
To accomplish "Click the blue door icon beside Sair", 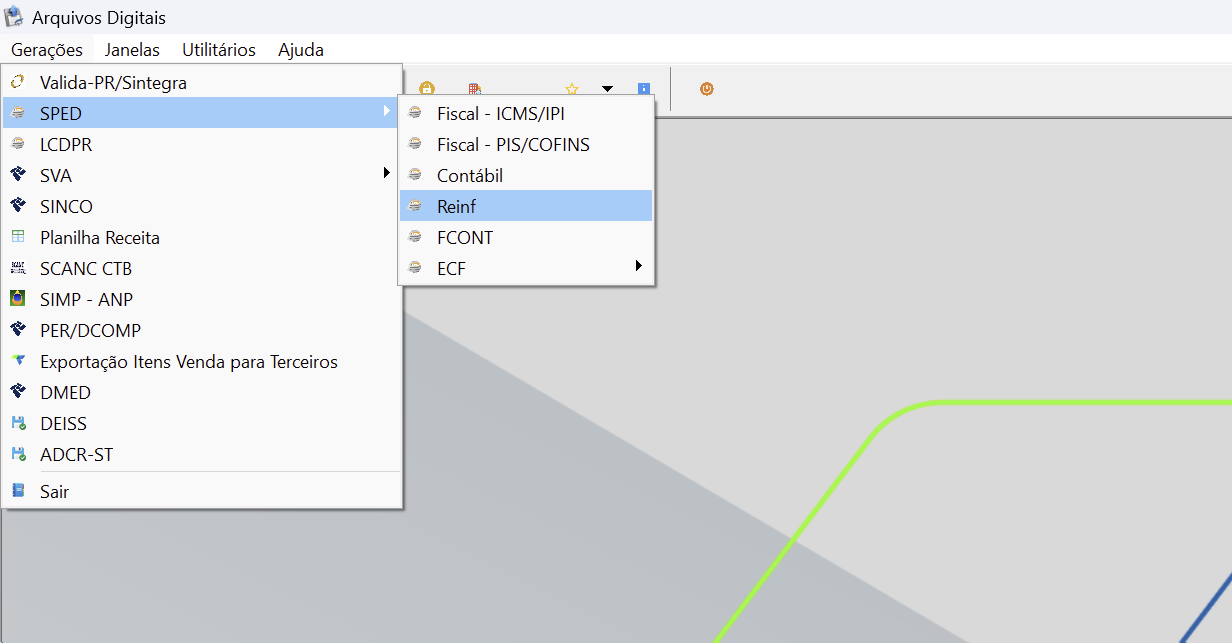I will 17,491.
